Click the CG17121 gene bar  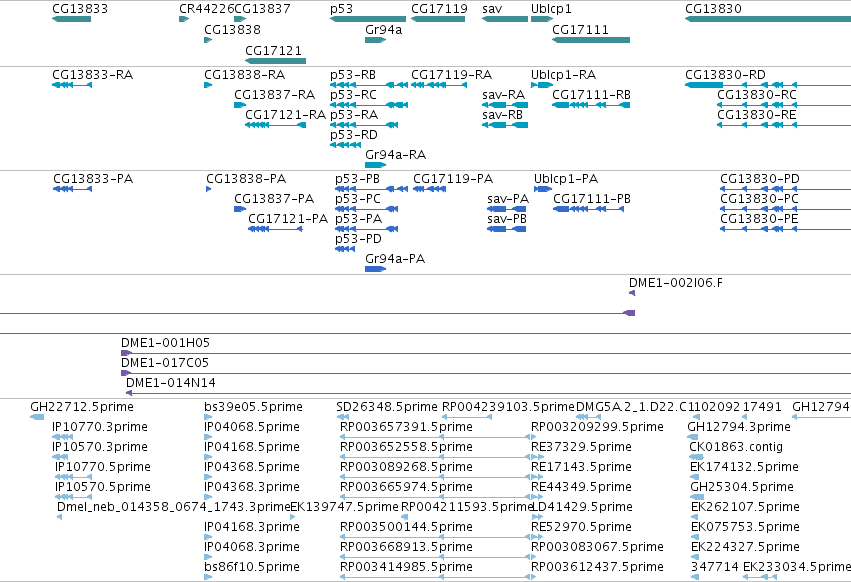point(276,61)
